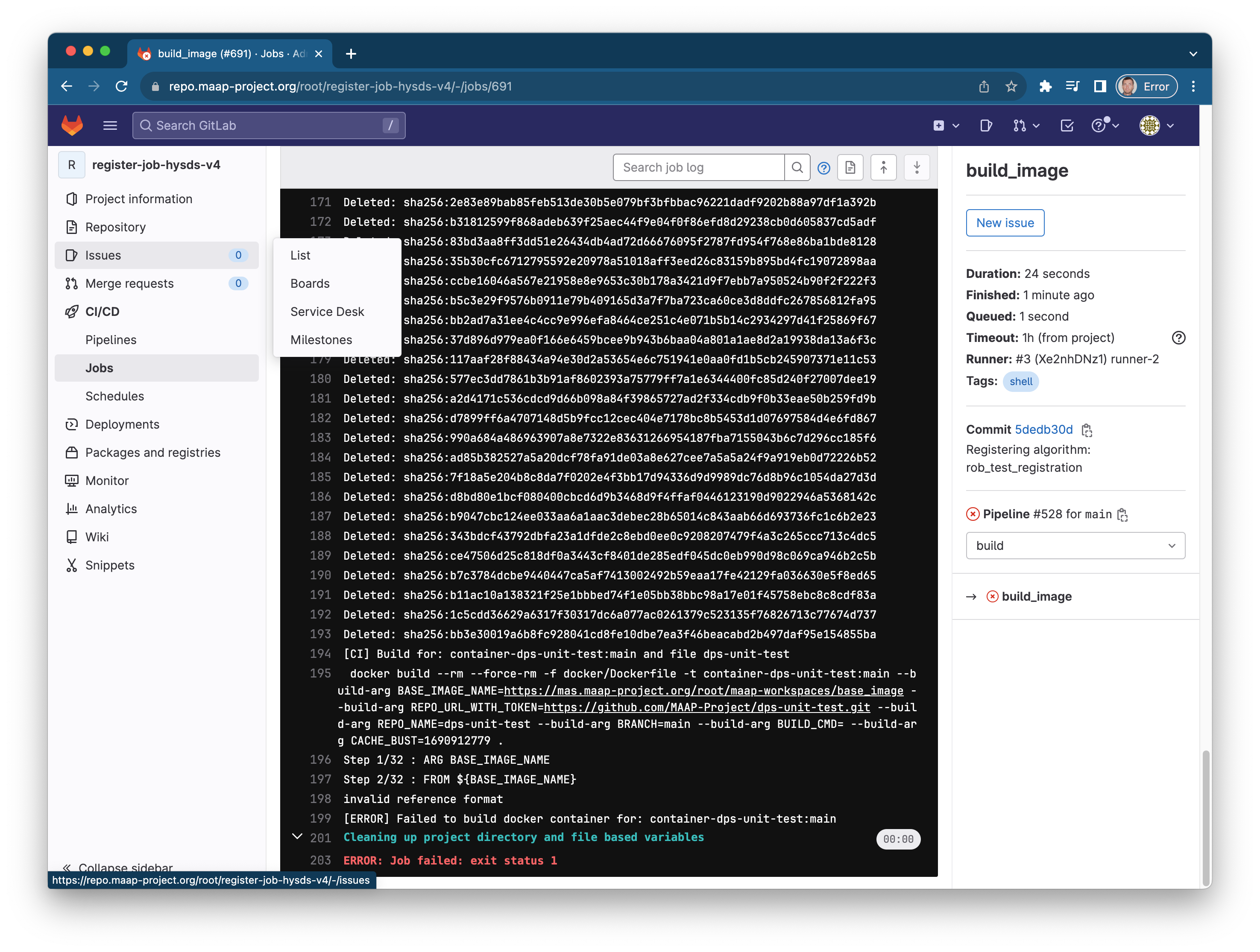Click the project avatar R icon
The height and width of the screenshot is (952, 1260).
pos(72,164)
